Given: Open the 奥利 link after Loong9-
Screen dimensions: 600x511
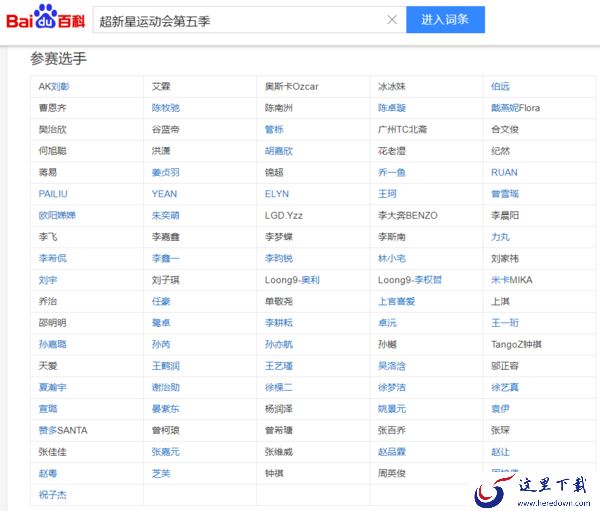Looking at the screenshot, I should pyautogui.click(x=310, y=280).
